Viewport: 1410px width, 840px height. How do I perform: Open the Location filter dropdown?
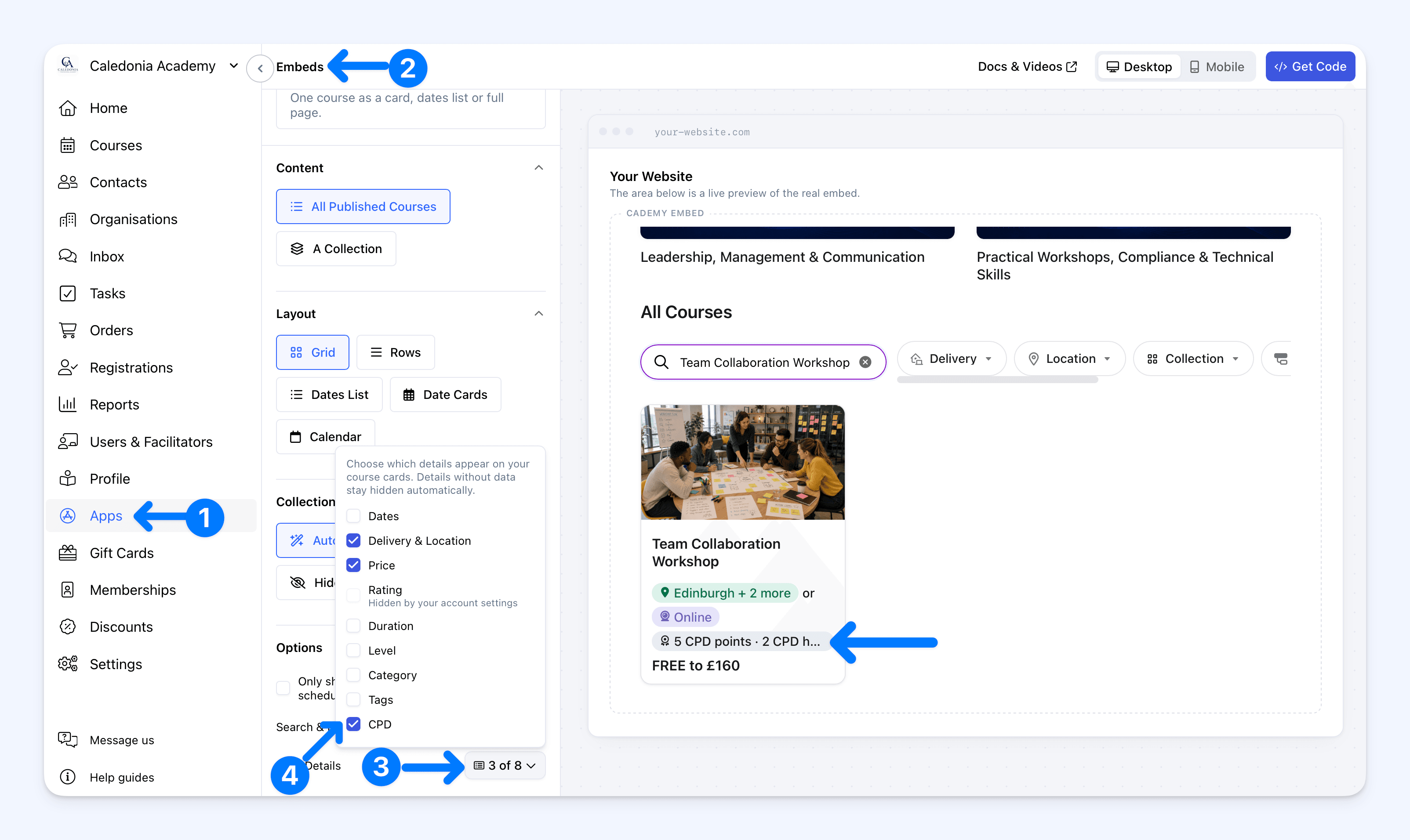(1069, 359)
